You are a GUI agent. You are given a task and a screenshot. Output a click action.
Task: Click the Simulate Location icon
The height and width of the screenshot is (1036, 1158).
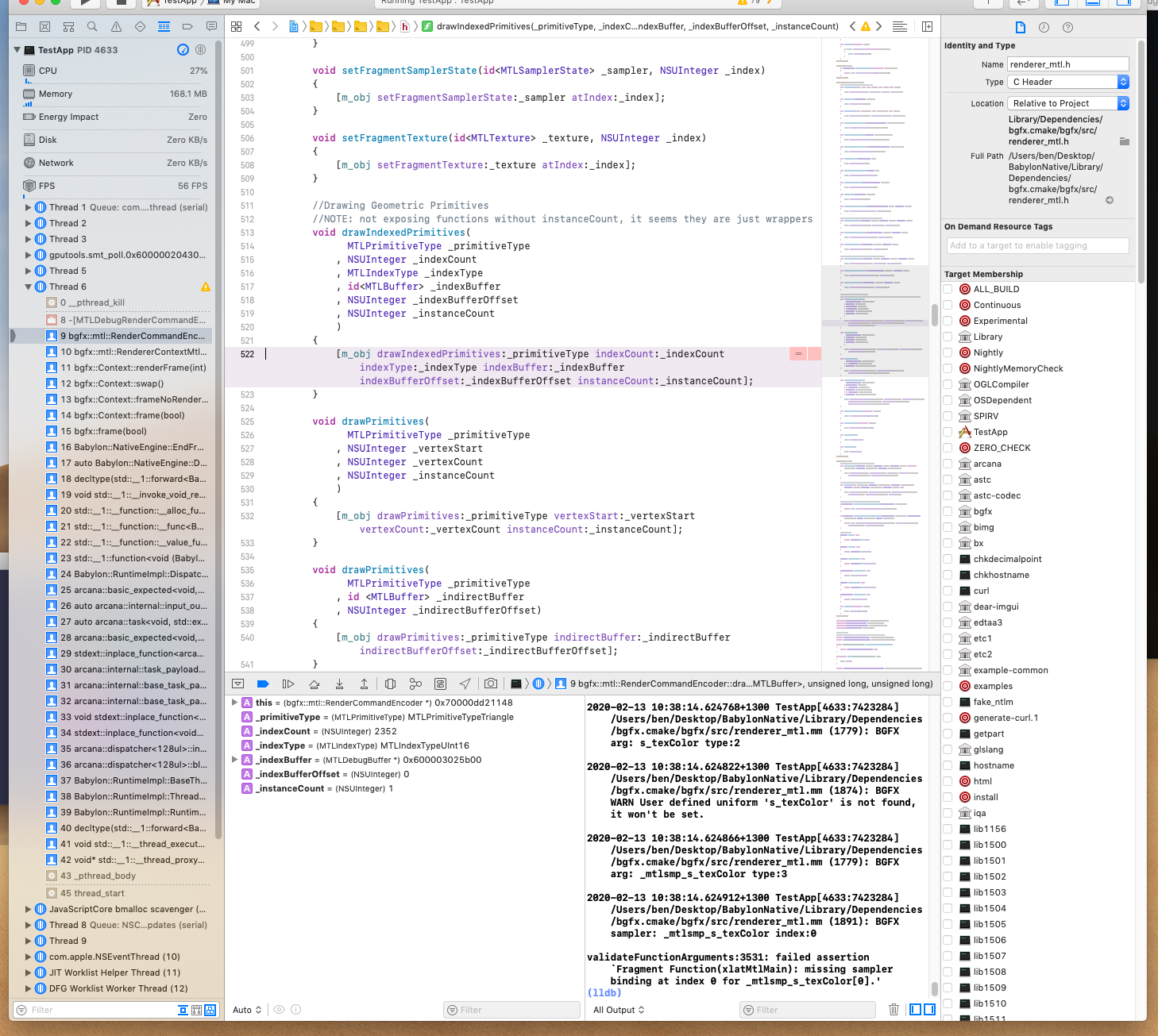pyautogui.click(x=465, y=684)
